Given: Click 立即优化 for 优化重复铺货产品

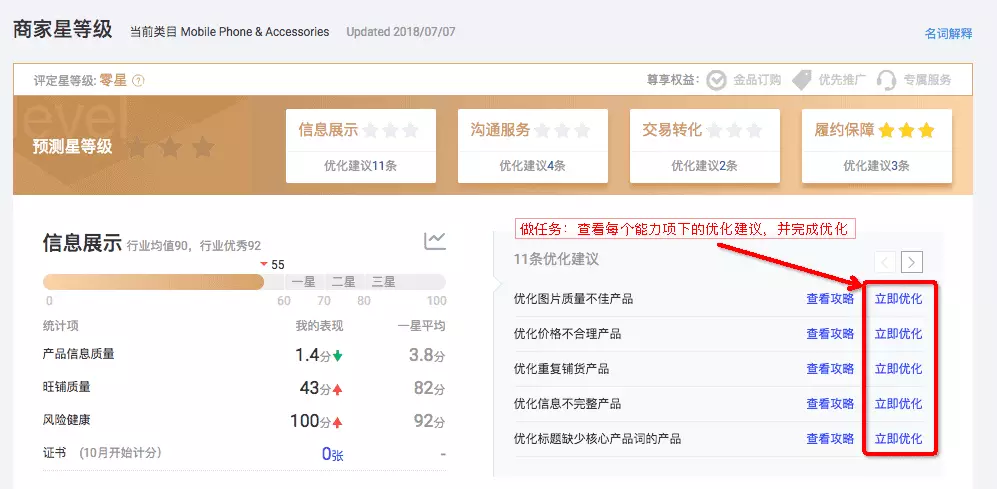Looking at the screenshot, I should click(898, 368).
